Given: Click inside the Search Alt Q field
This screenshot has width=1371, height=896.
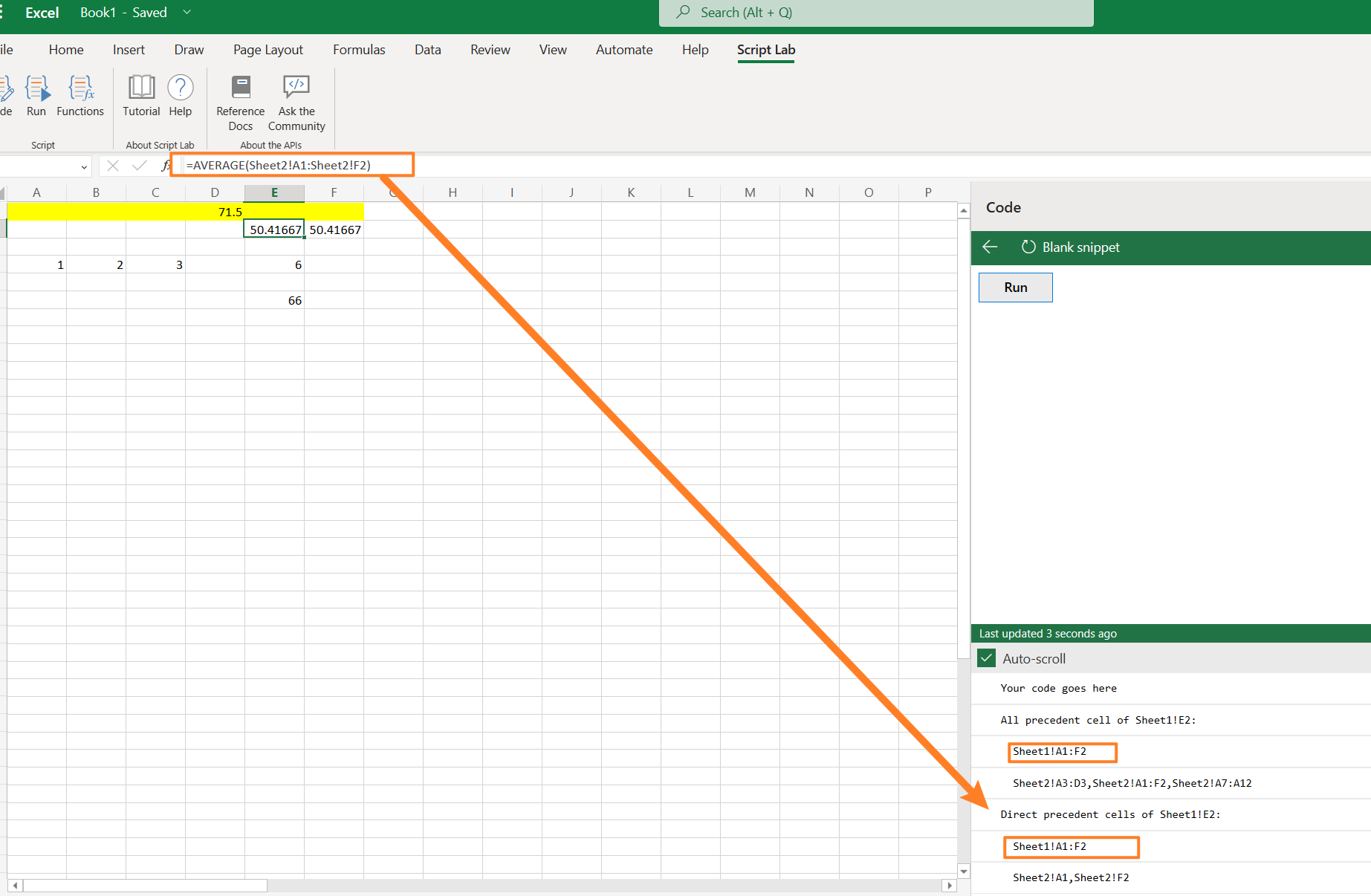Looking at the screenshot, I should pos(817,13).
